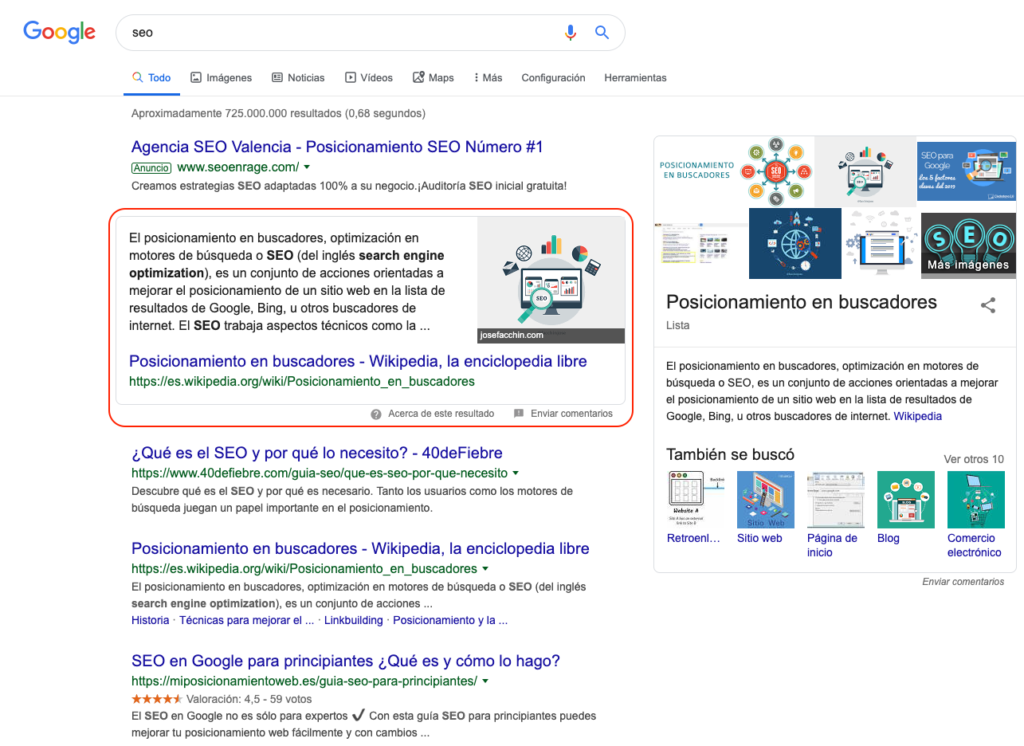1024x746 pixels.
Task: Open 'SEO para Google' blue panel image
Action: tap(967, 171)
